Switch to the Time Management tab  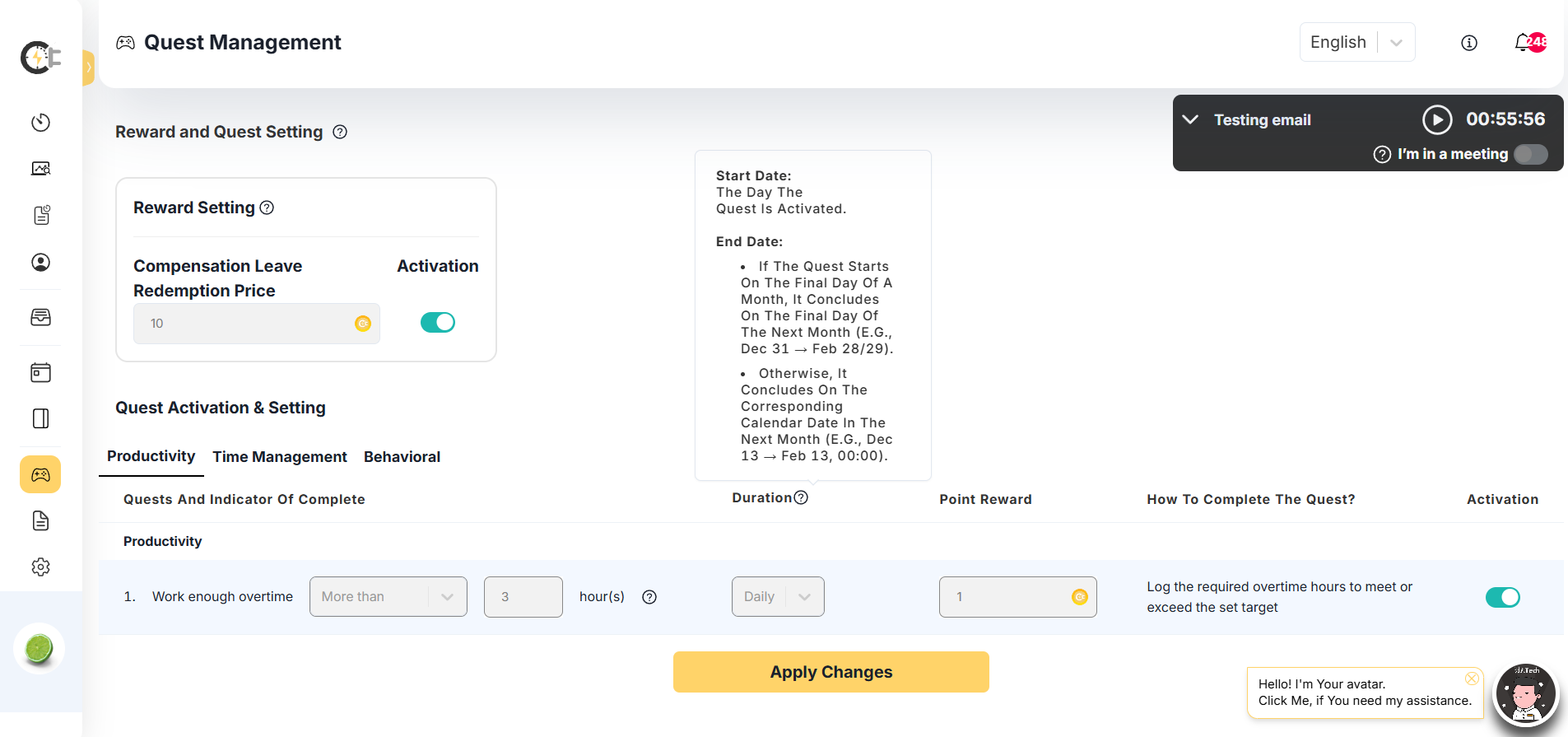pos(280,457)
